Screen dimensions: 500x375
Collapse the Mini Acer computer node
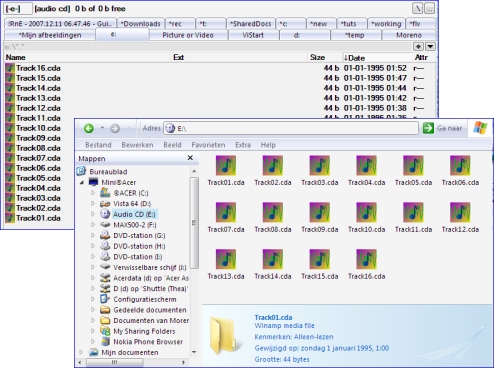(x=82, y=182)
